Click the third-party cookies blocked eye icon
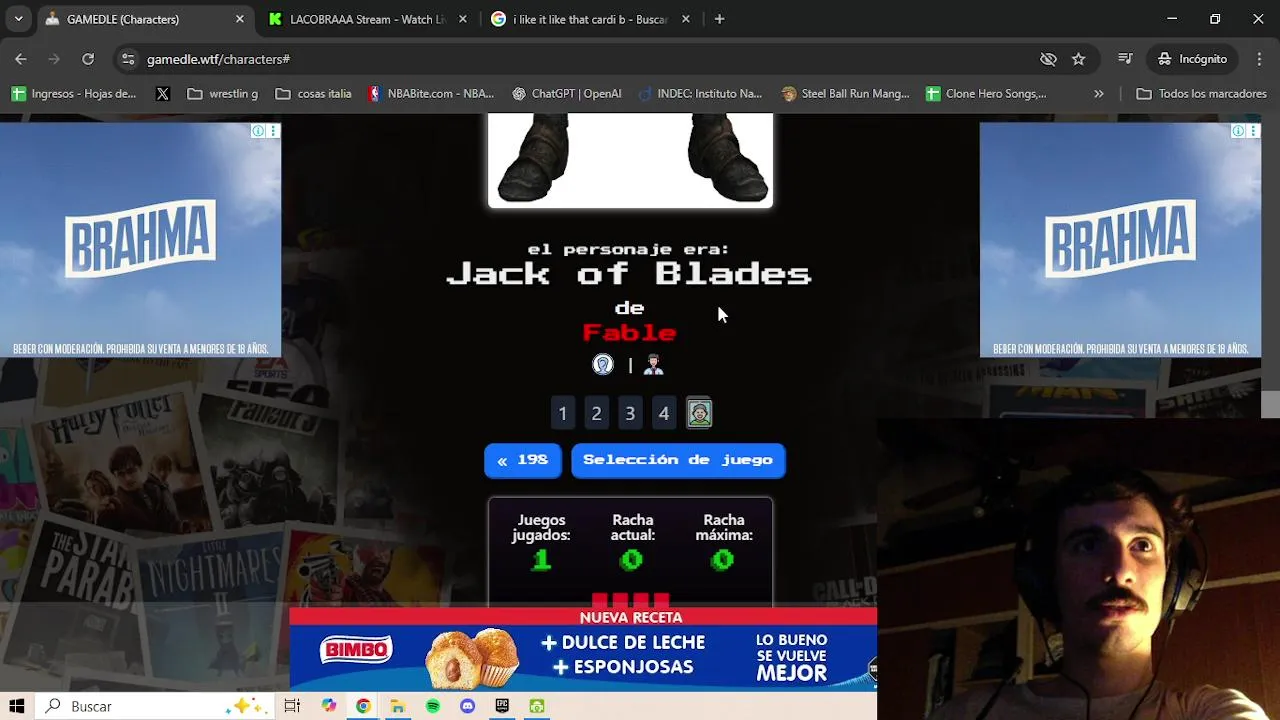The height and width of the screenshot is (720, 1280). tap(1048, 59)
